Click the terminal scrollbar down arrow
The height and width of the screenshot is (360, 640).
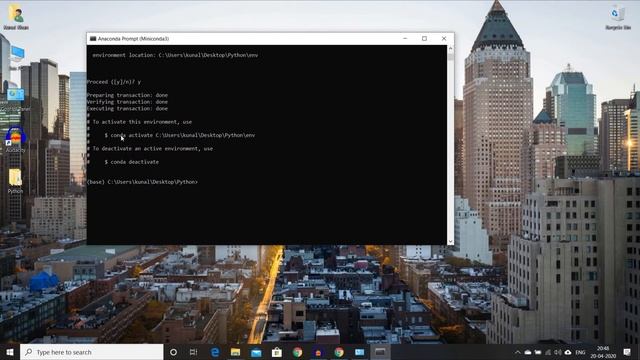point(451,241)
